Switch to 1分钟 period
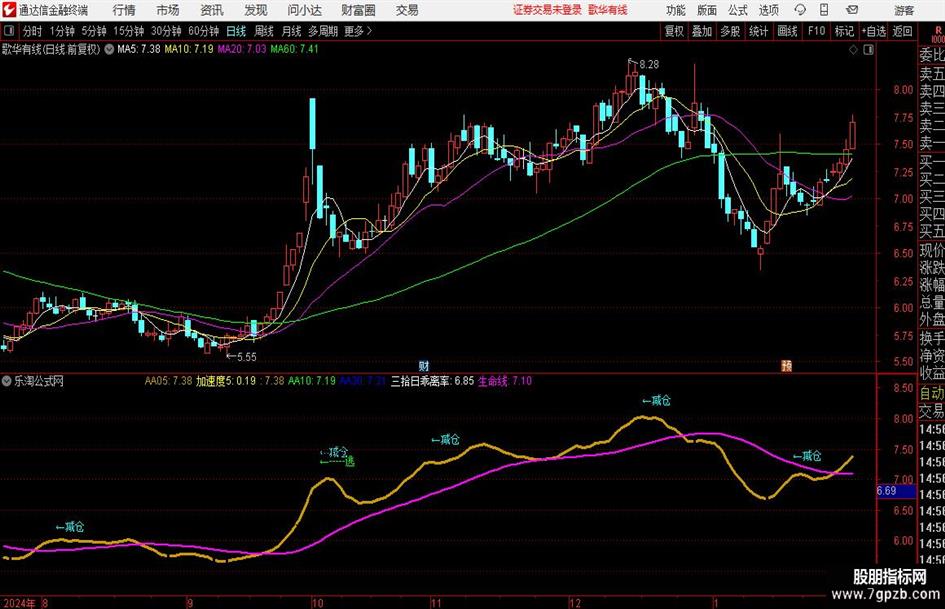 coord(62,31)
